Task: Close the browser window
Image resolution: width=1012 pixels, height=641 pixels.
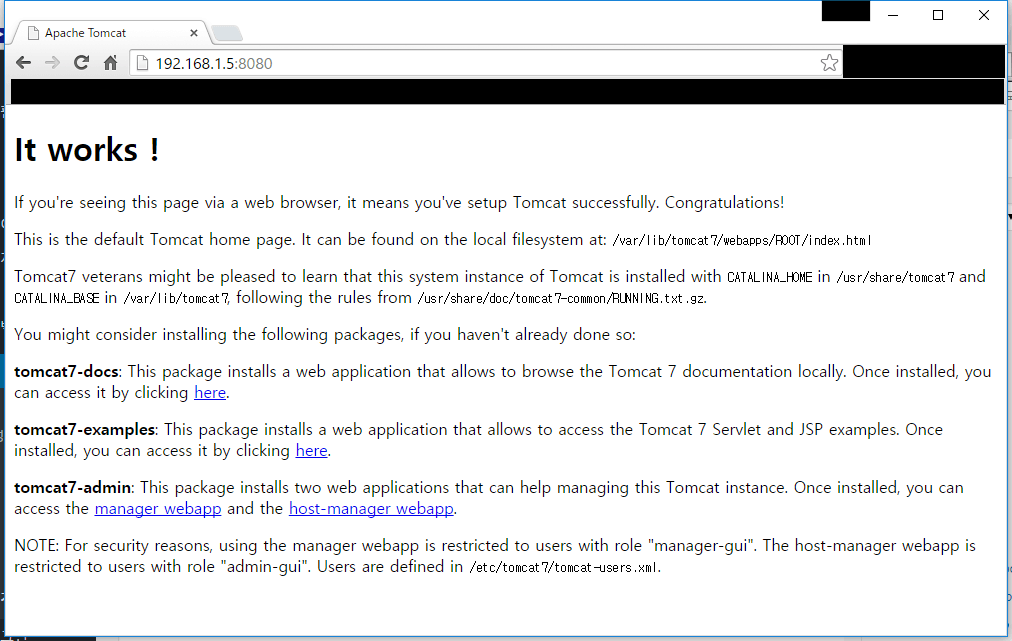Action: 984,15
